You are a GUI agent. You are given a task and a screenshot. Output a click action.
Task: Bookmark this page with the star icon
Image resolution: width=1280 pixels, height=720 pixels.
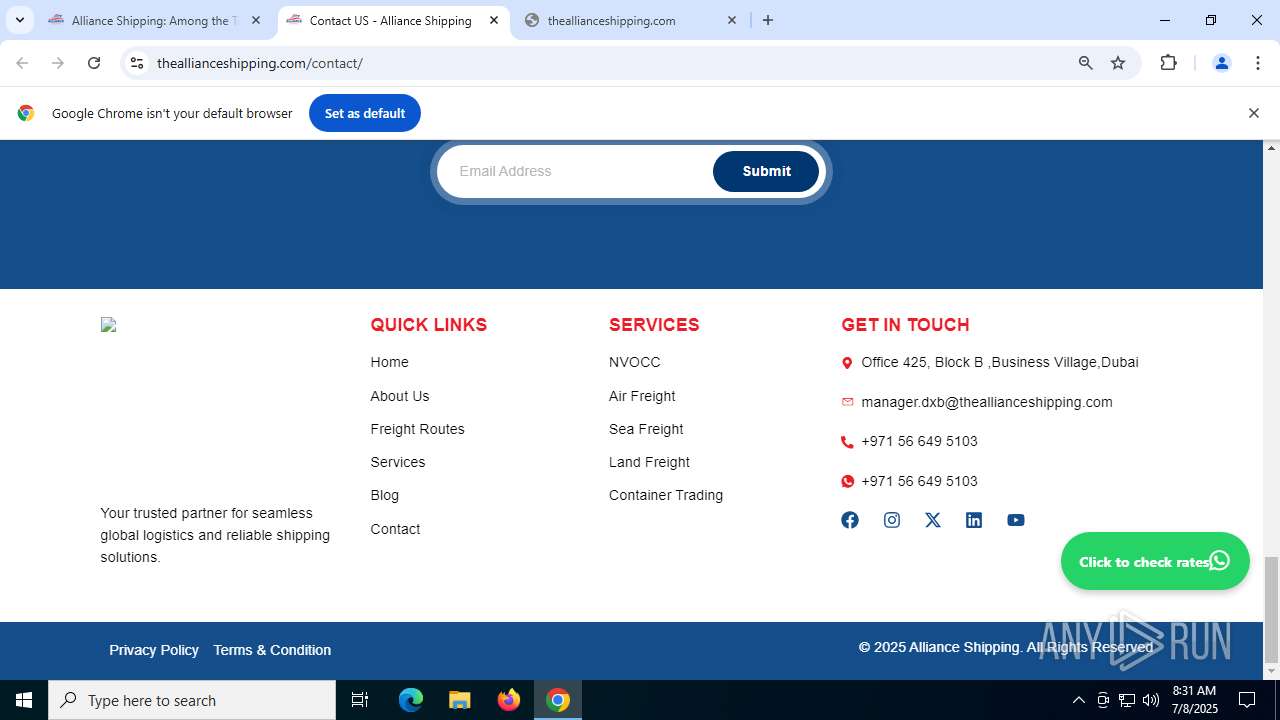coord(1118,63)
